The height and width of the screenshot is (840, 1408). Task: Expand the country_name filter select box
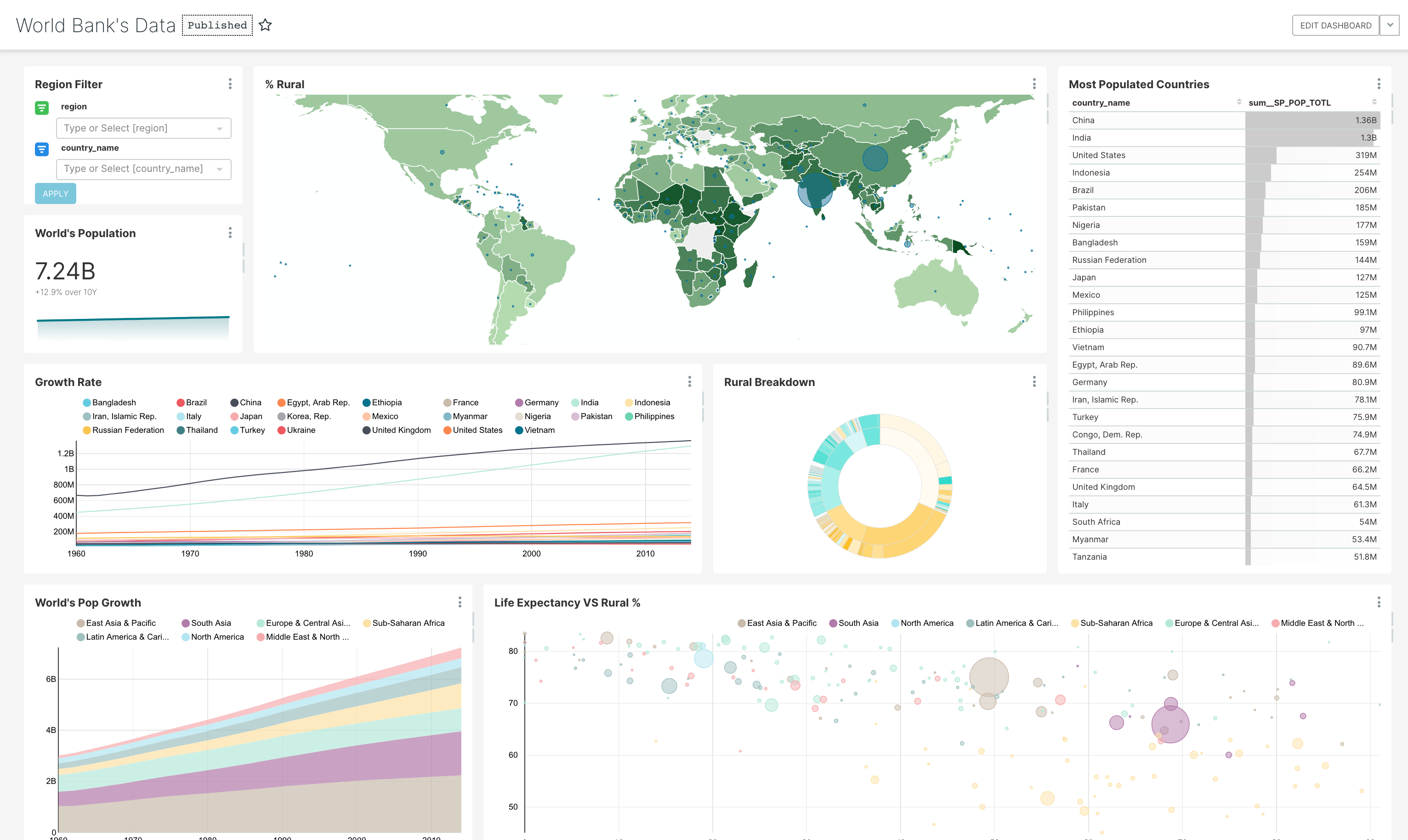144,169
